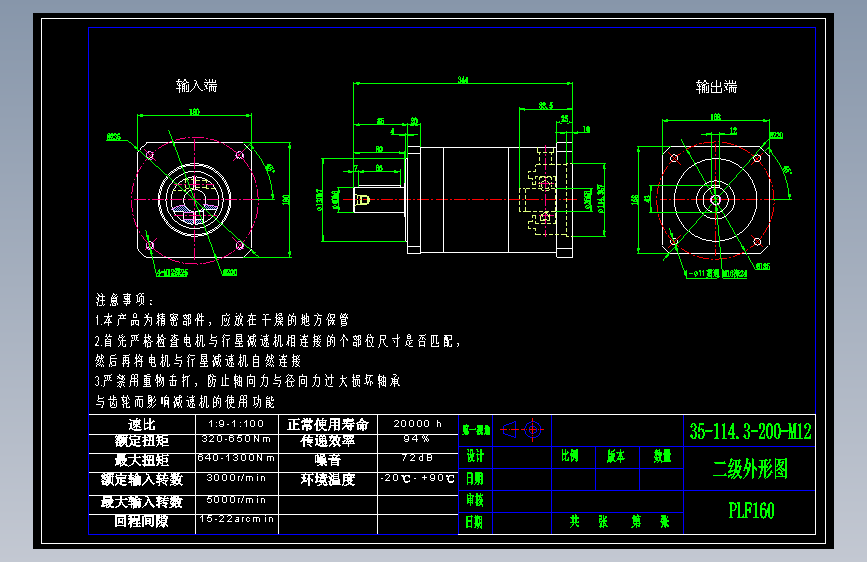Viewport: 867px width, 562px height.
Task: Click drawing number '35-114.3-200-M12'
Action: pyautogui.click(x=750, y=431)
